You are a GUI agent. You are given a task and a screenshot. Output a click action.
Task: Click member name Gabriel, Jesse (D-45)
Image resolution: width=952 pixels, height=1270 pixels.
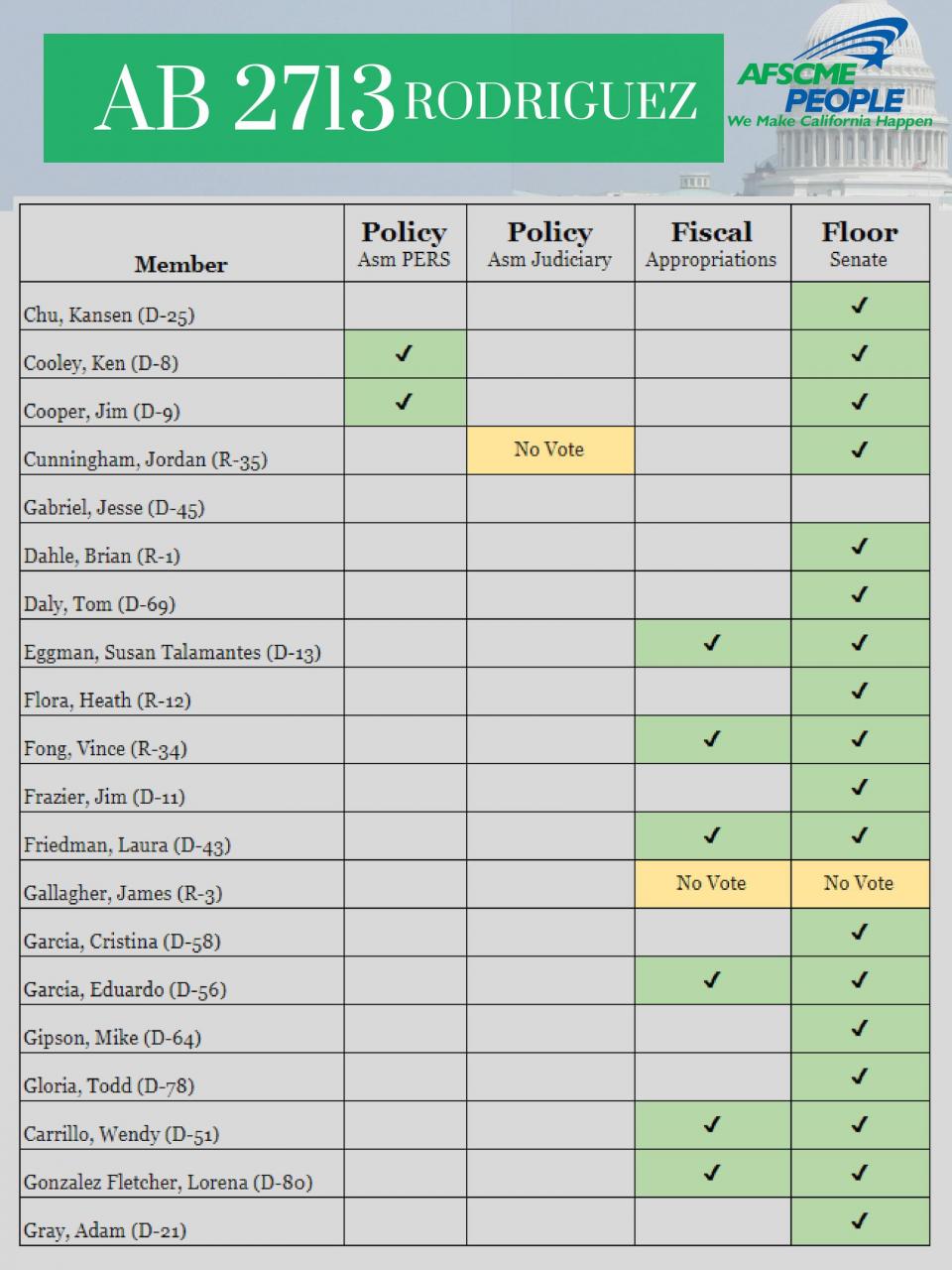tap(114, 508)
